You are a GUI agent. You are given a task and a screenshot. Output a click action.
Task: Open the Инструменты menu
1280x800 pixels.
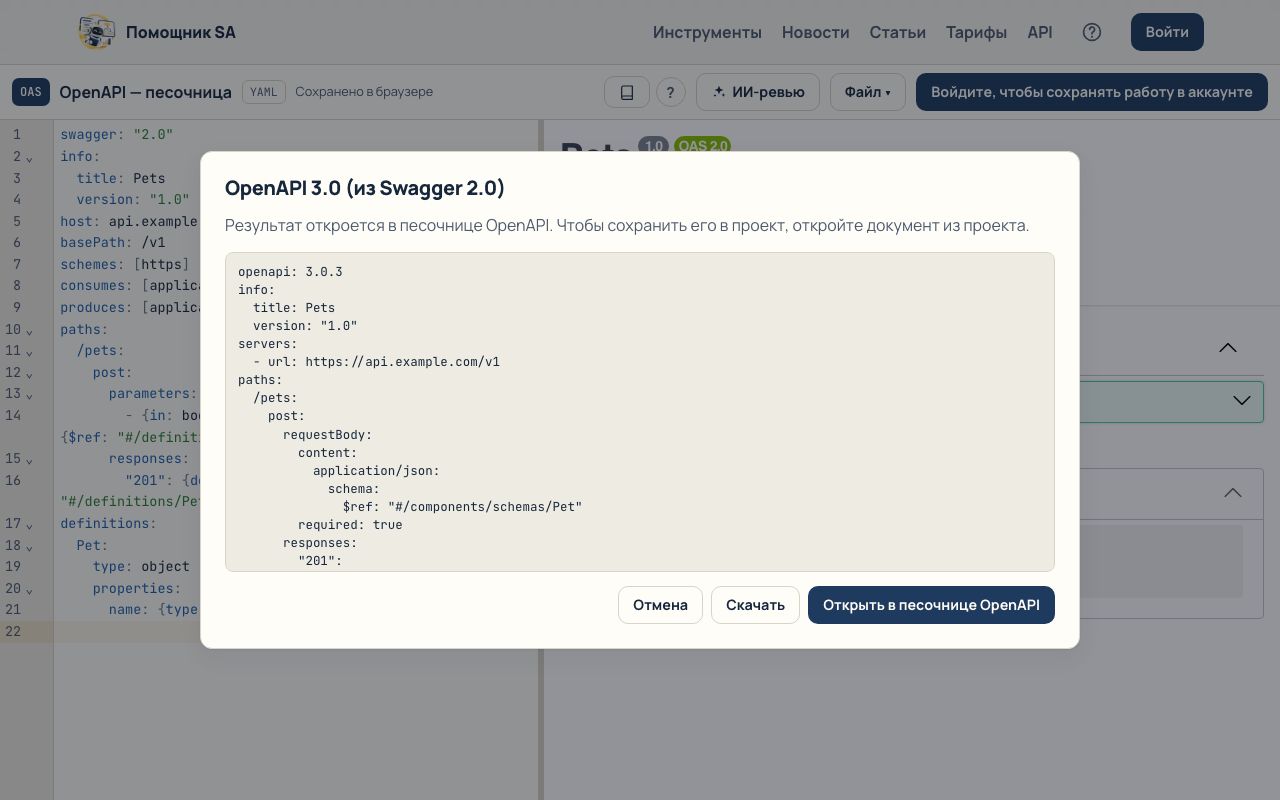(x=707, y=32)
